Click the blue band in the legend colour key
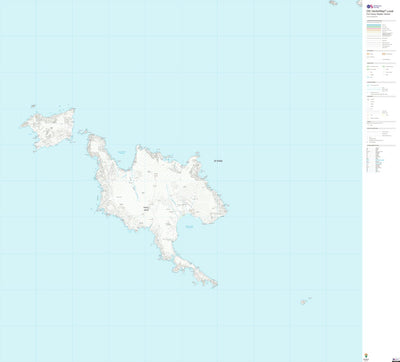This screenshot has height=362, width=400. click(x=374, y=25)
